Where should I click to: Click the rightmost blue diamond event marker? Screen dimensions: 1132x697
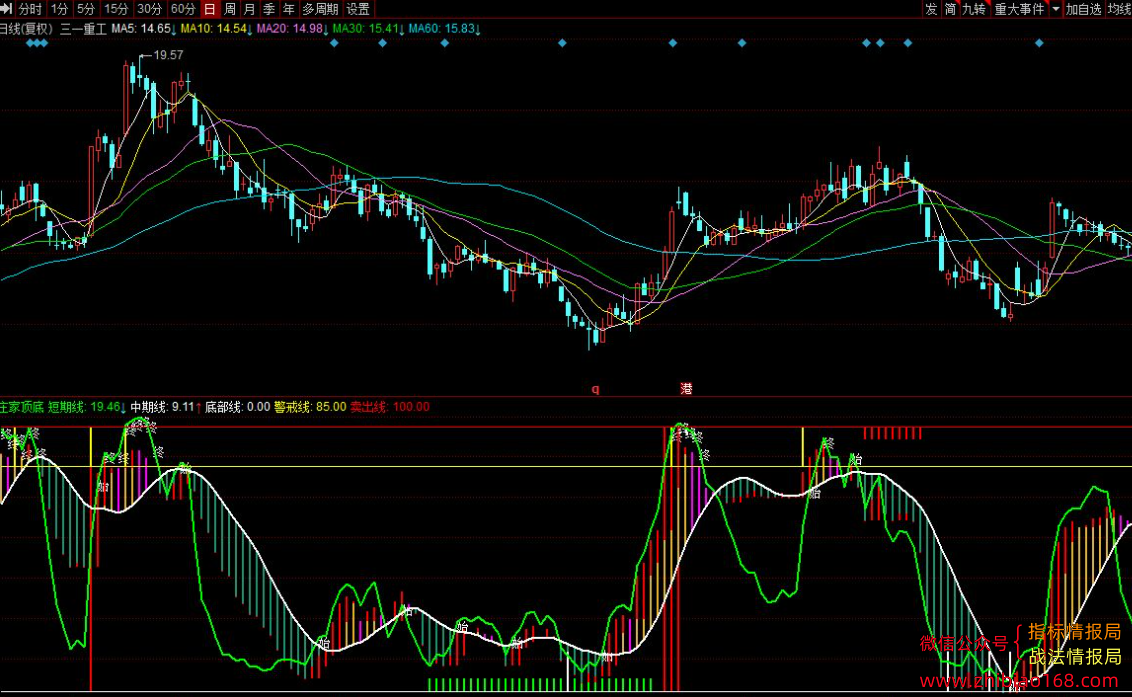point(1039,43)
